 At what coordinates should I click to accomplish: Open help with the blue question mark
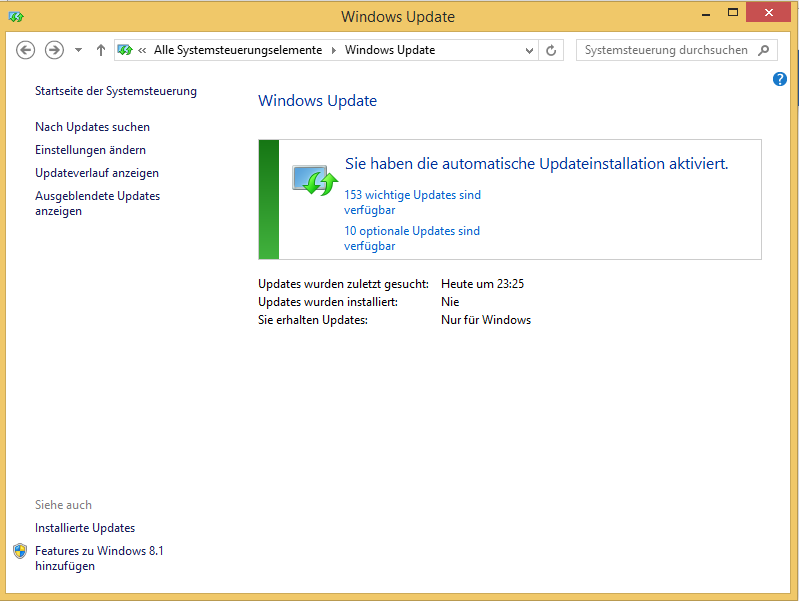tap(780, 79)
